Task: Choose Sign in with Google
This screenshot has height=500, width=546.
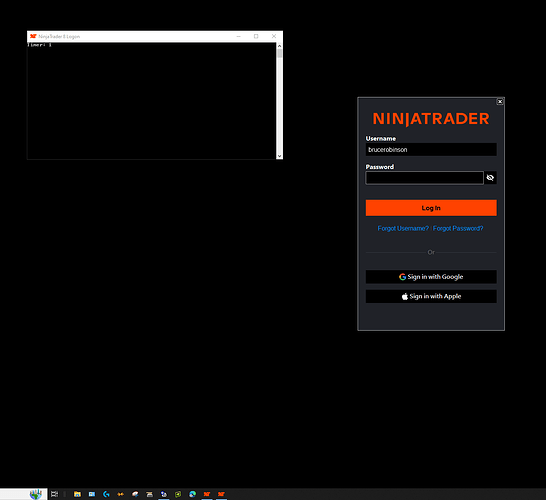Action: tap(431, 277)
